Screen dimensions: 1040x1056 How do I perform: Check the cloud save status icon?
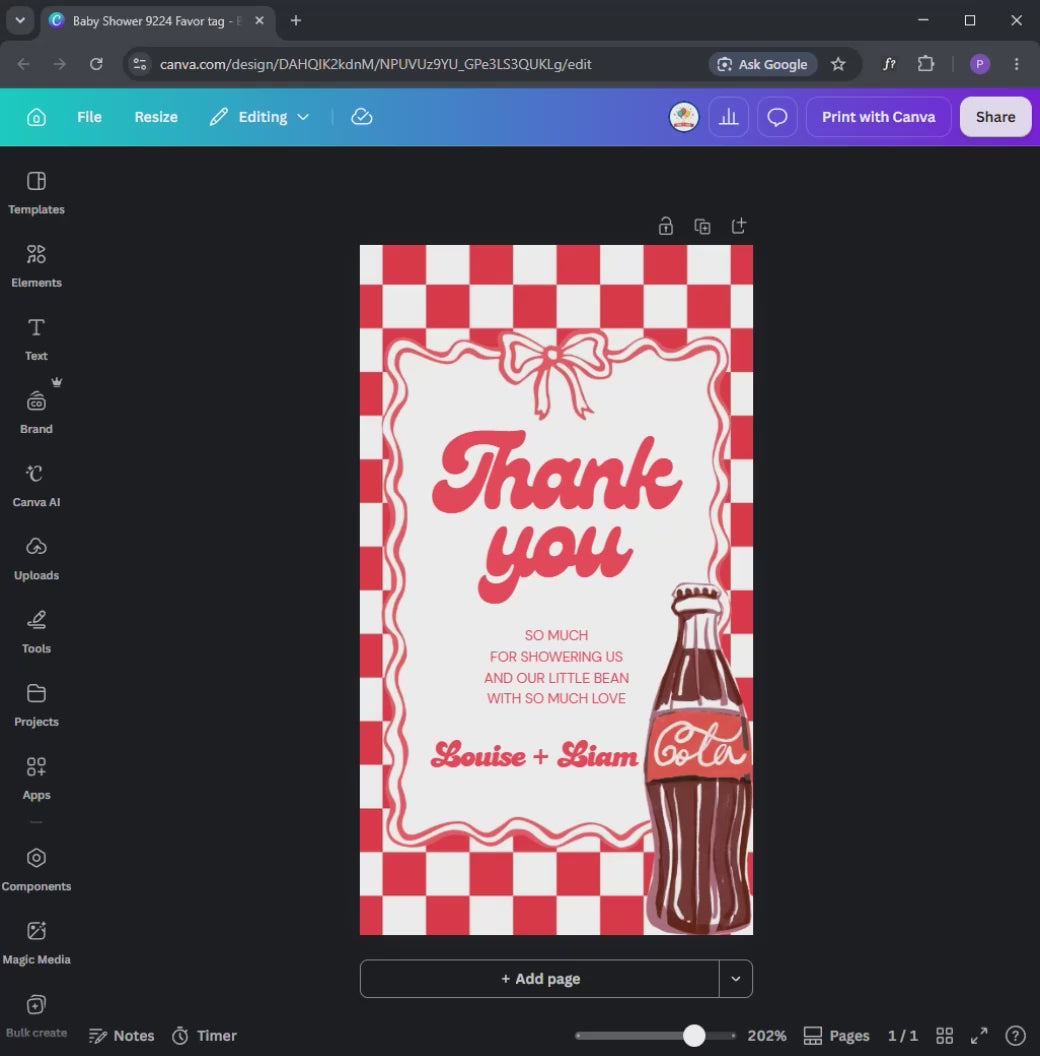click(362, 117)
